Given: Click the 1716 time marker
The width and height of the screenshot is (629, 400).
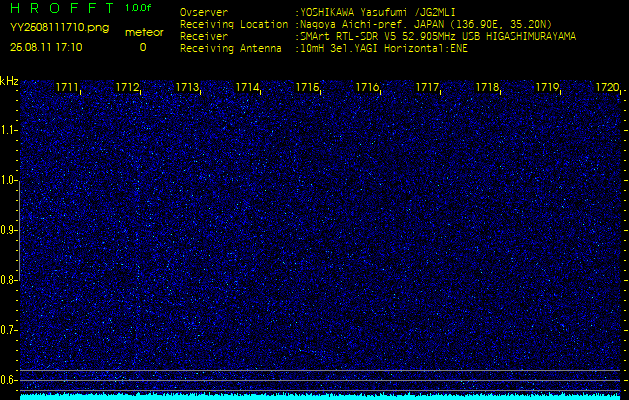Looking at the screenshot, I should (367, 87).
